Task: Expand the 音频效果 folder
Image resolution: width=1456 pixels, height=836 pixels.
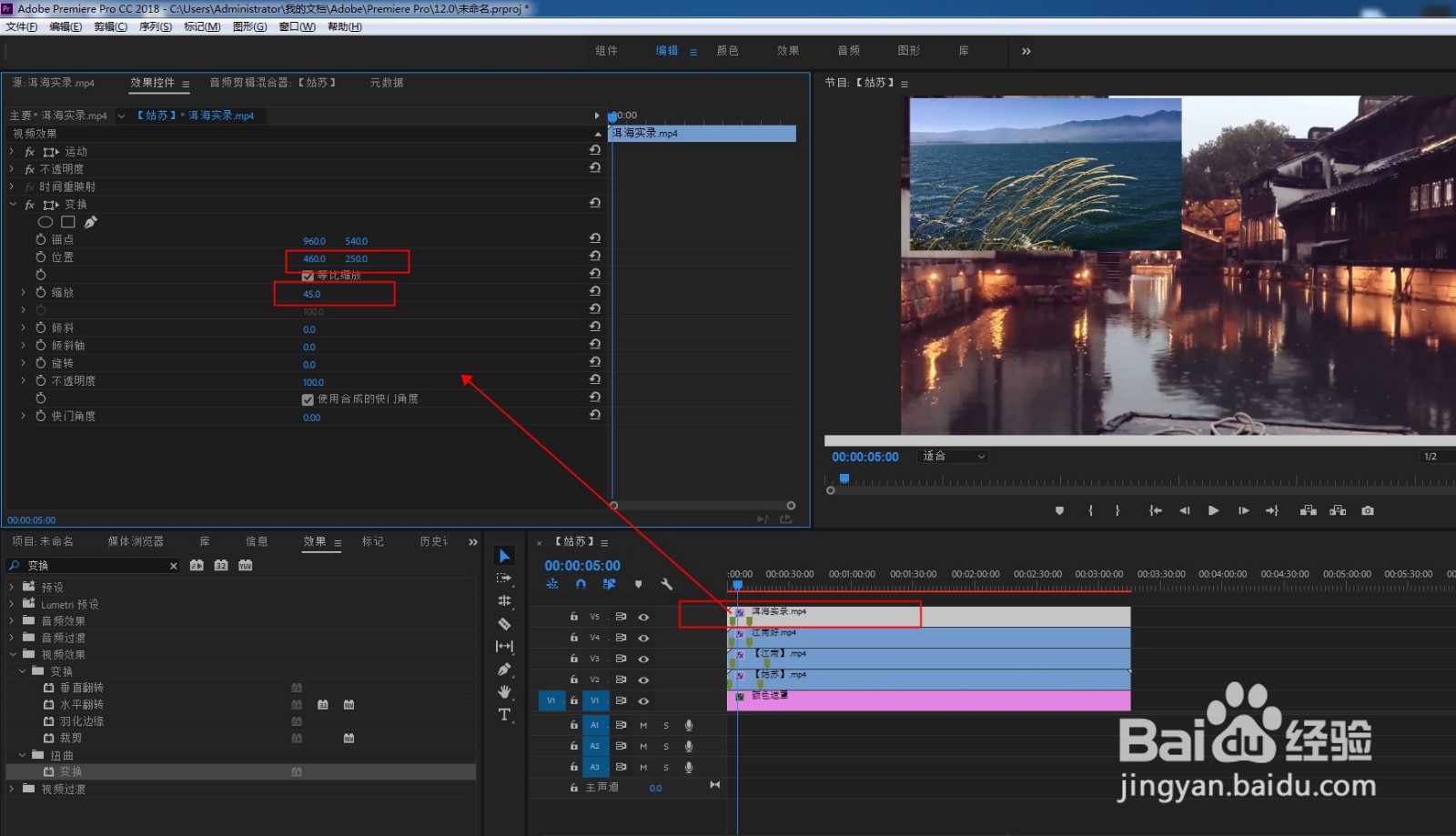Action: pos(12,621)
